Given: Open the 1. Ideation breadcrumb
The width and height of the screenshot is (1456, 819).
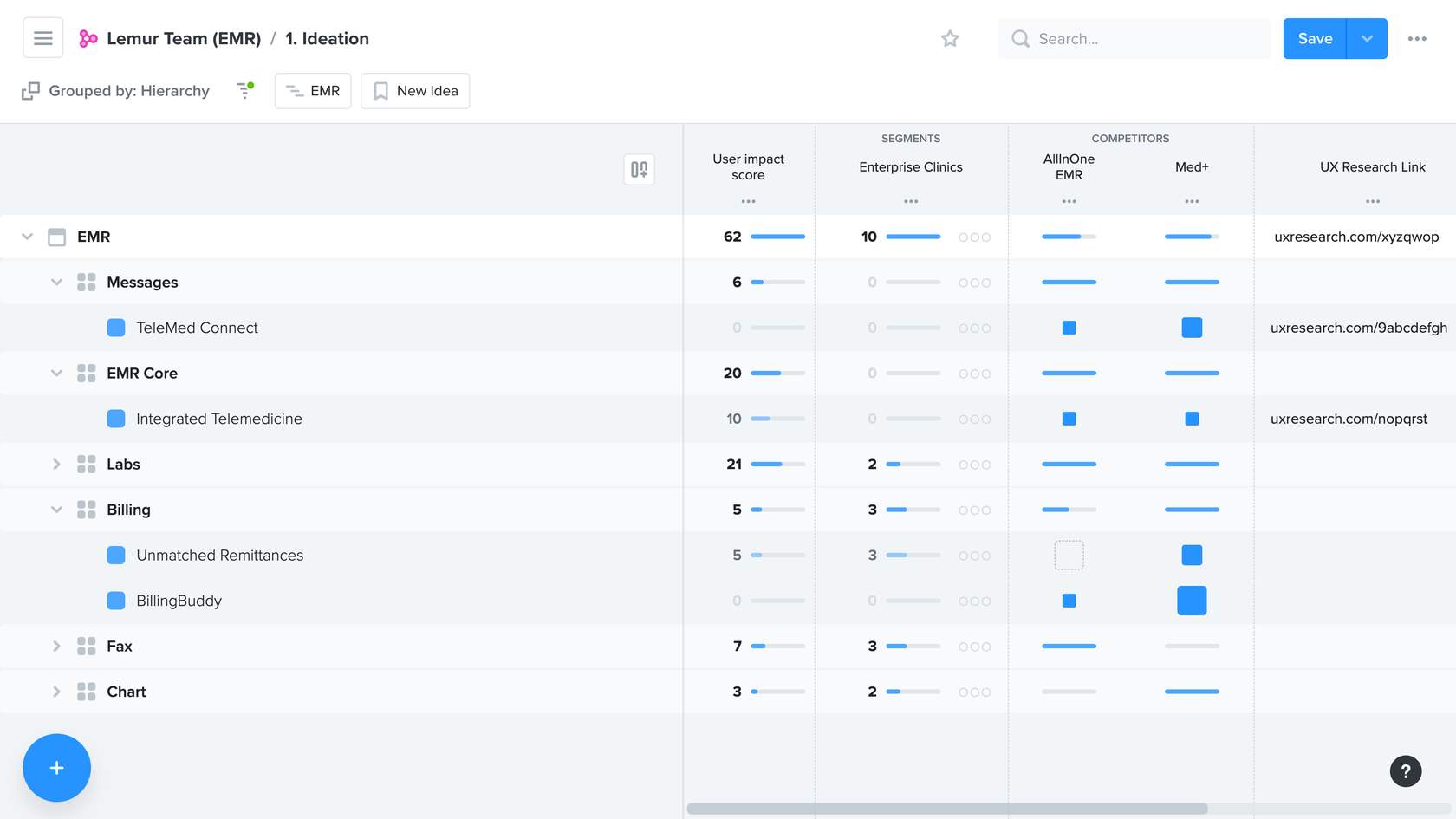Looking at the screenshot, I should click(x=327, y=39).
